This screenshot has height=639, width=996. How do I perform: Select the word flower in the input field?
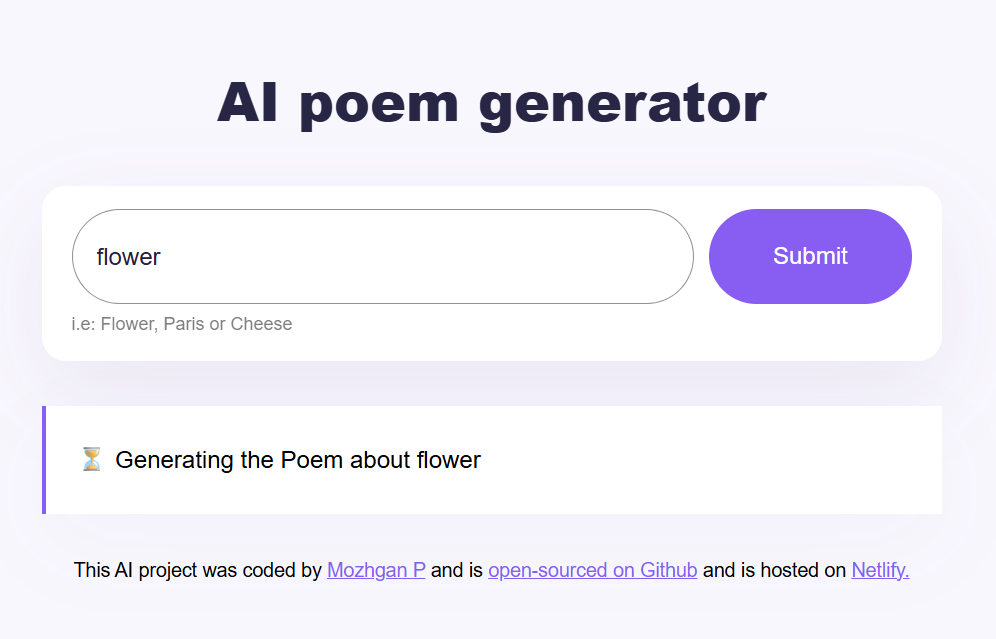pyautogui.click(x=127, y=256)
